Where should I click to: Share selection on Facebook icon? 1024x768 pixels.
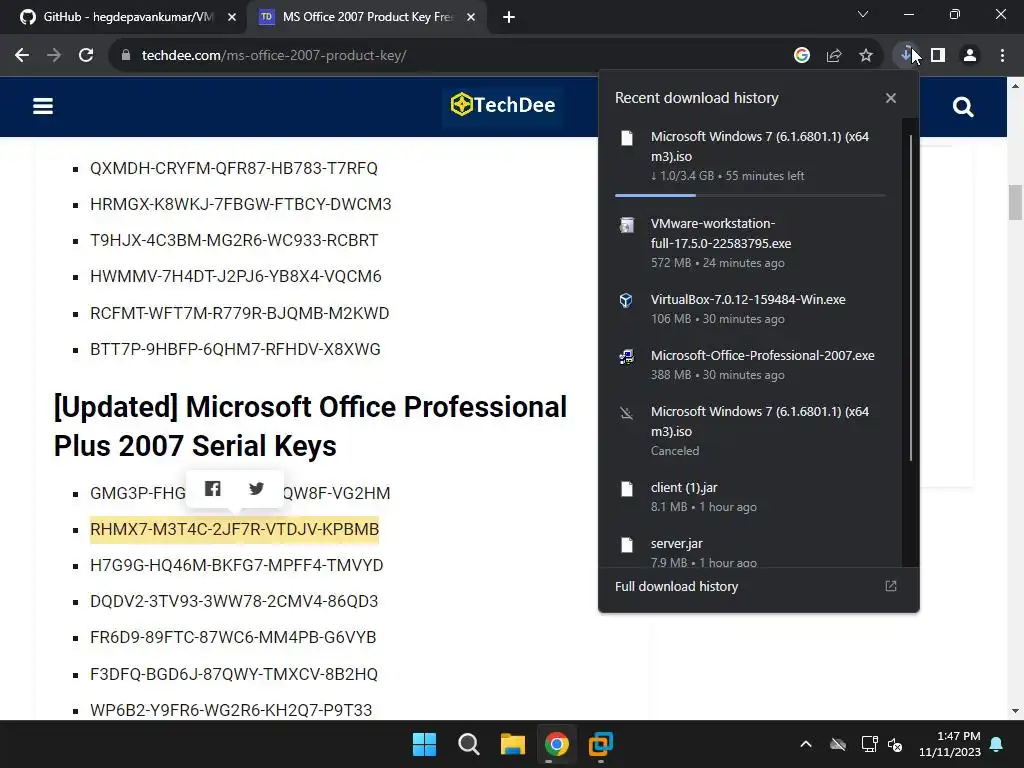point(212,488)
